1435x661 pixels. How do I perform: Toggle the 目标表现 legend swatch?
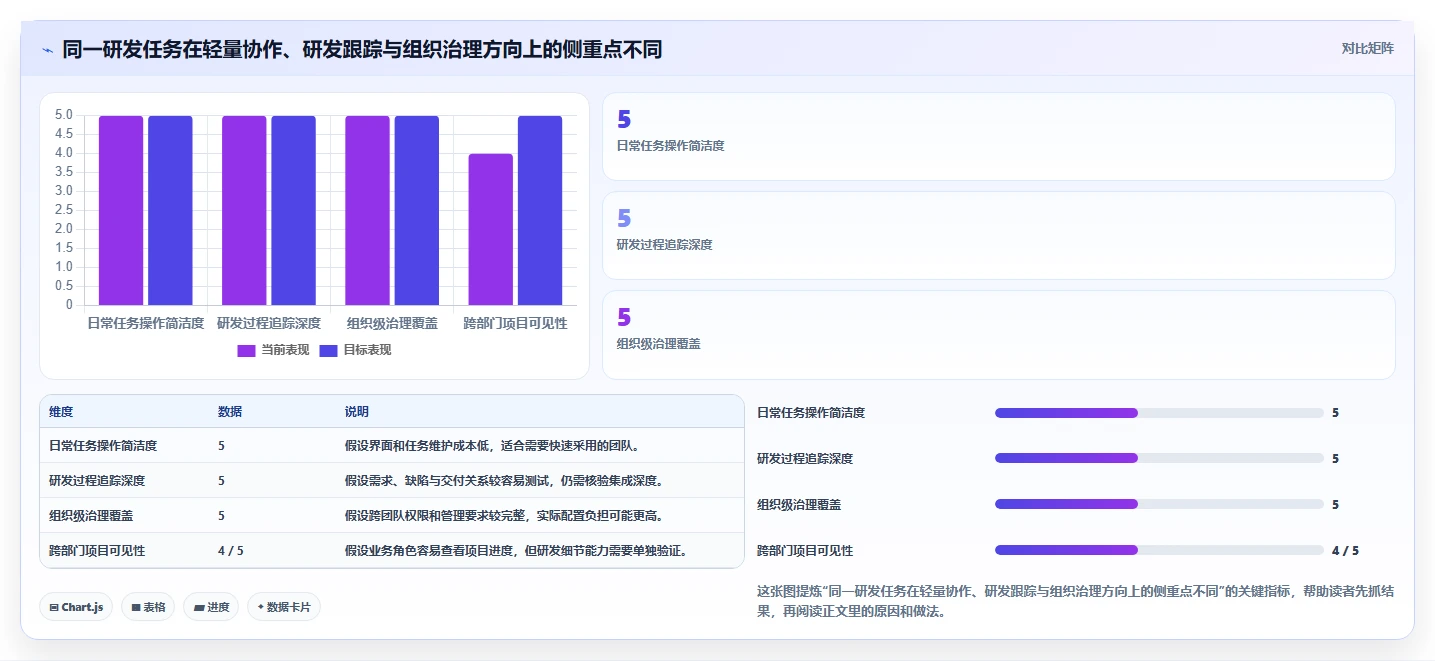point(328,350)
